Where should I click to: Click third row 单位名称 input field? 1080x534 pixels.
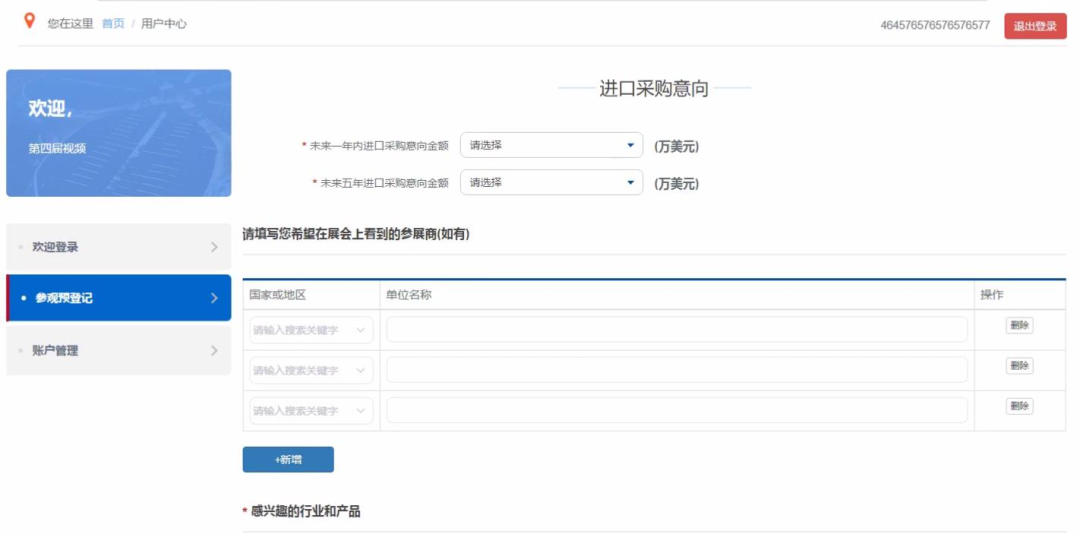click(677, 411)
